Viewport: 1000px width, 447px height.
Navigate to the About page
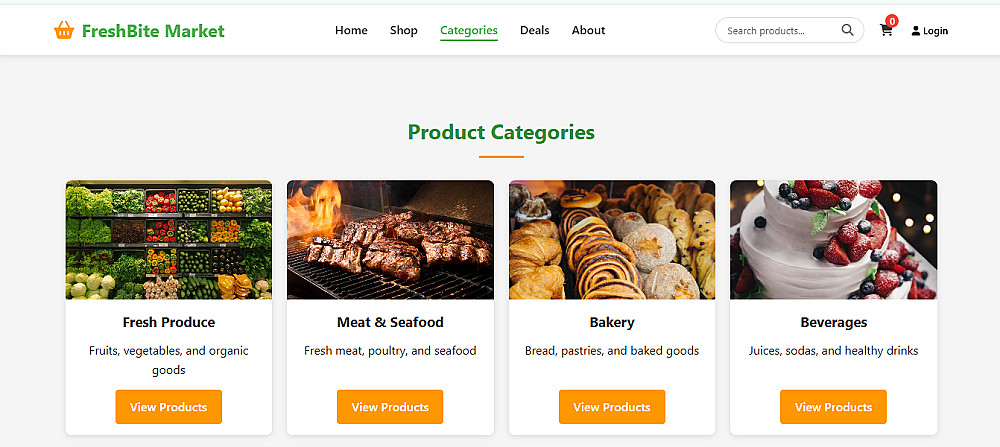pyautogui.click(x=589, y=30)
